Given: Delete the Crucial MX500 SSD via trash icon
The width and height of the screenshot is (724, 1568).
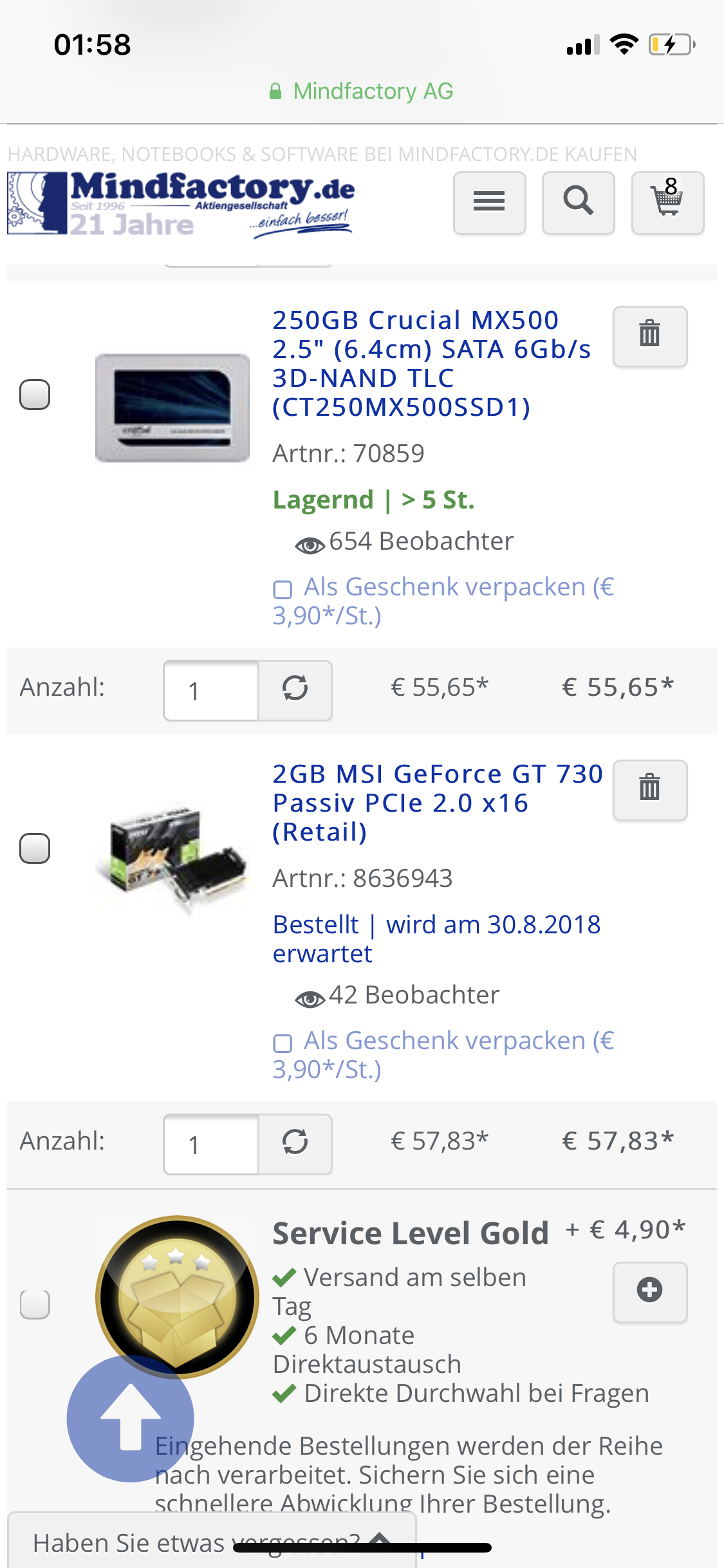Looking at the screenshot, I should 649,335.
